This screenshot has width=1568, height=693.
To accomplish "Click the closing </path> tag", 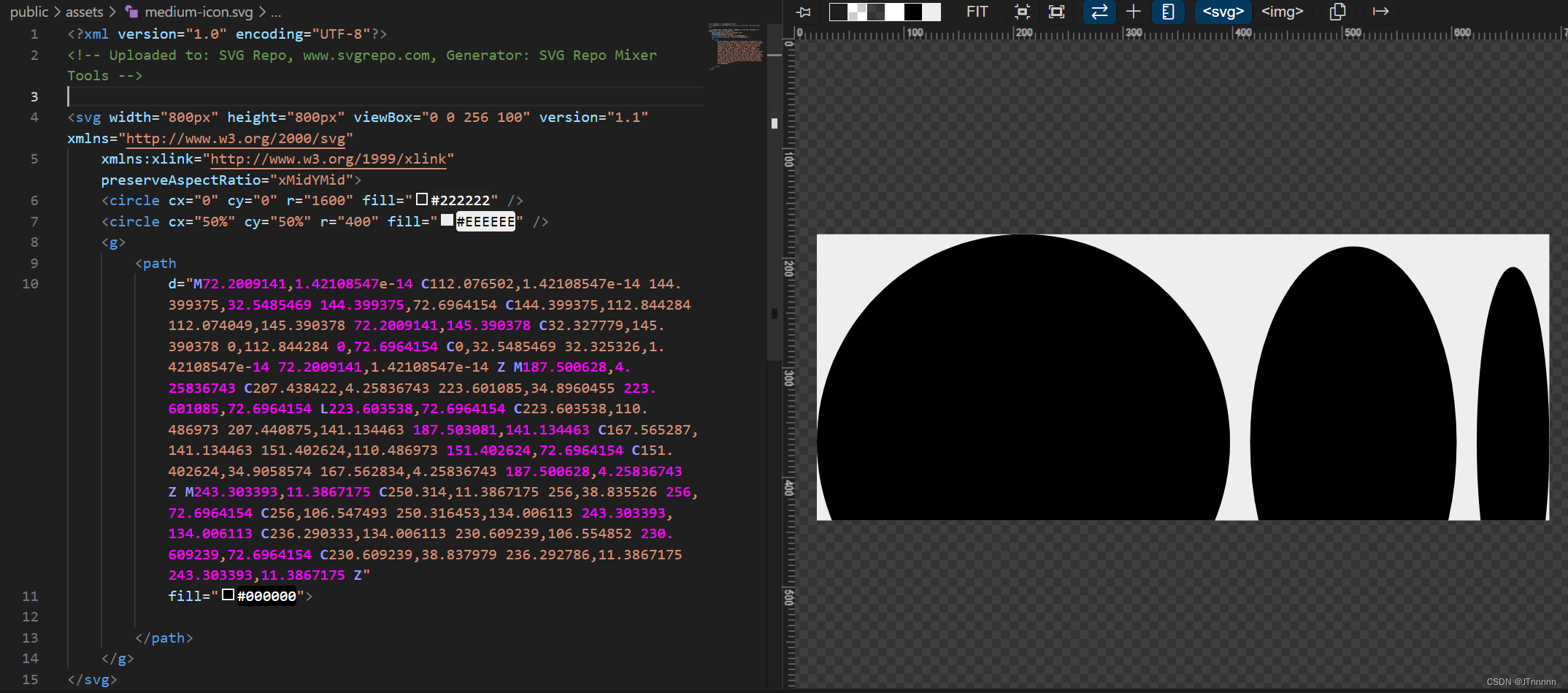I will [164, 638].
